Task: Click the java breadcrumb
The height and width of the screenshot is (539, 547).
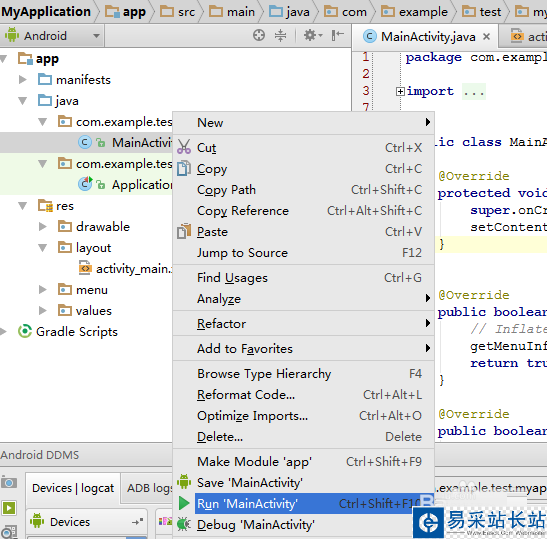Action: tap(290, 12)
